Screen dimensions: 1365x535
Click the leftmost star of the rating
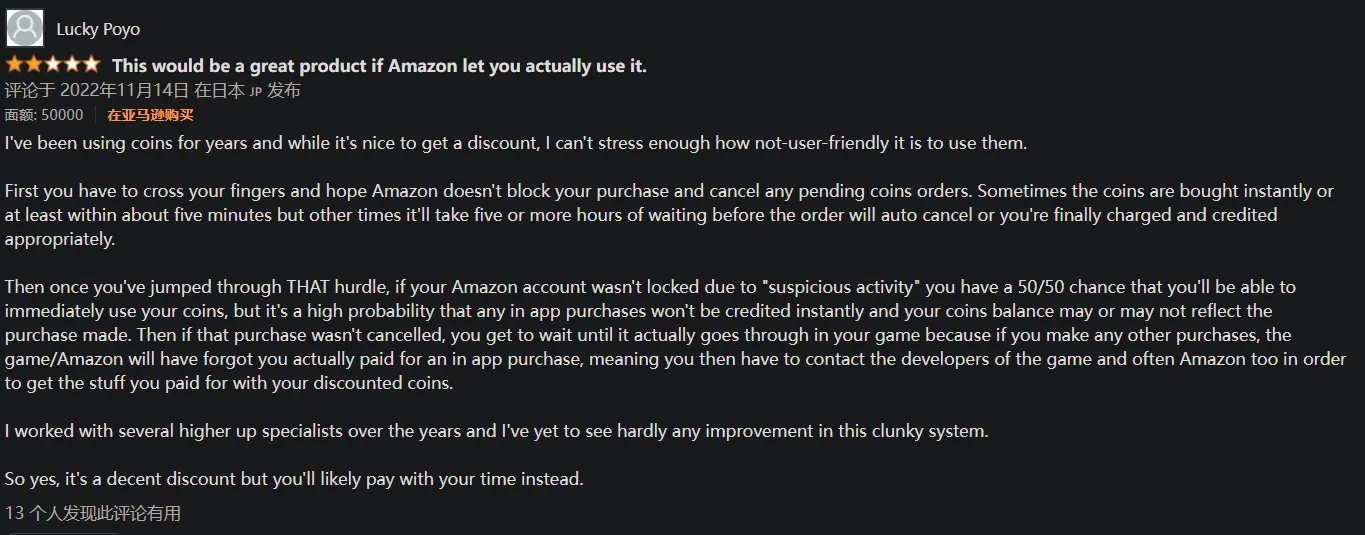point(14,65)
